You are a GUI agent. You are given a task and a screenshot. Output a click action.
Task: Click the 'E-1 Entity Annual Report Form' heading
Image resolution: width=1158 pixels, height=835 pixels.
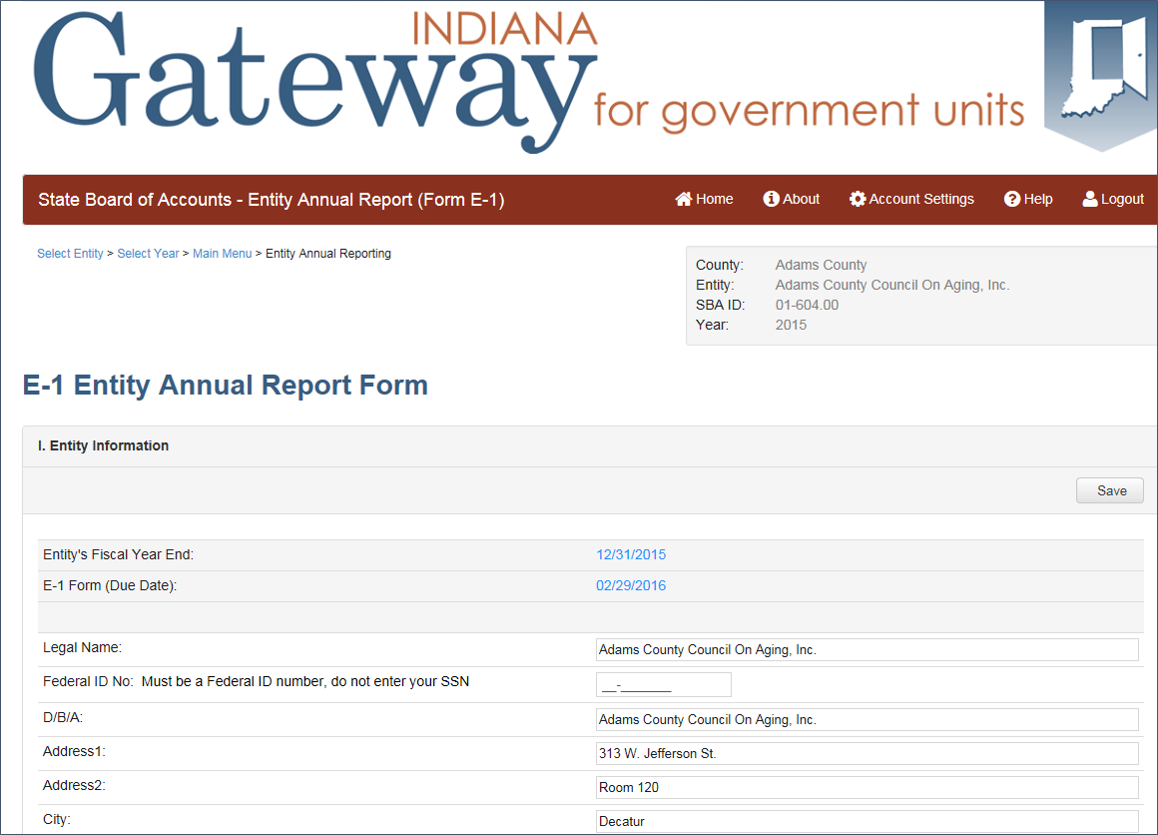[225, 385]
